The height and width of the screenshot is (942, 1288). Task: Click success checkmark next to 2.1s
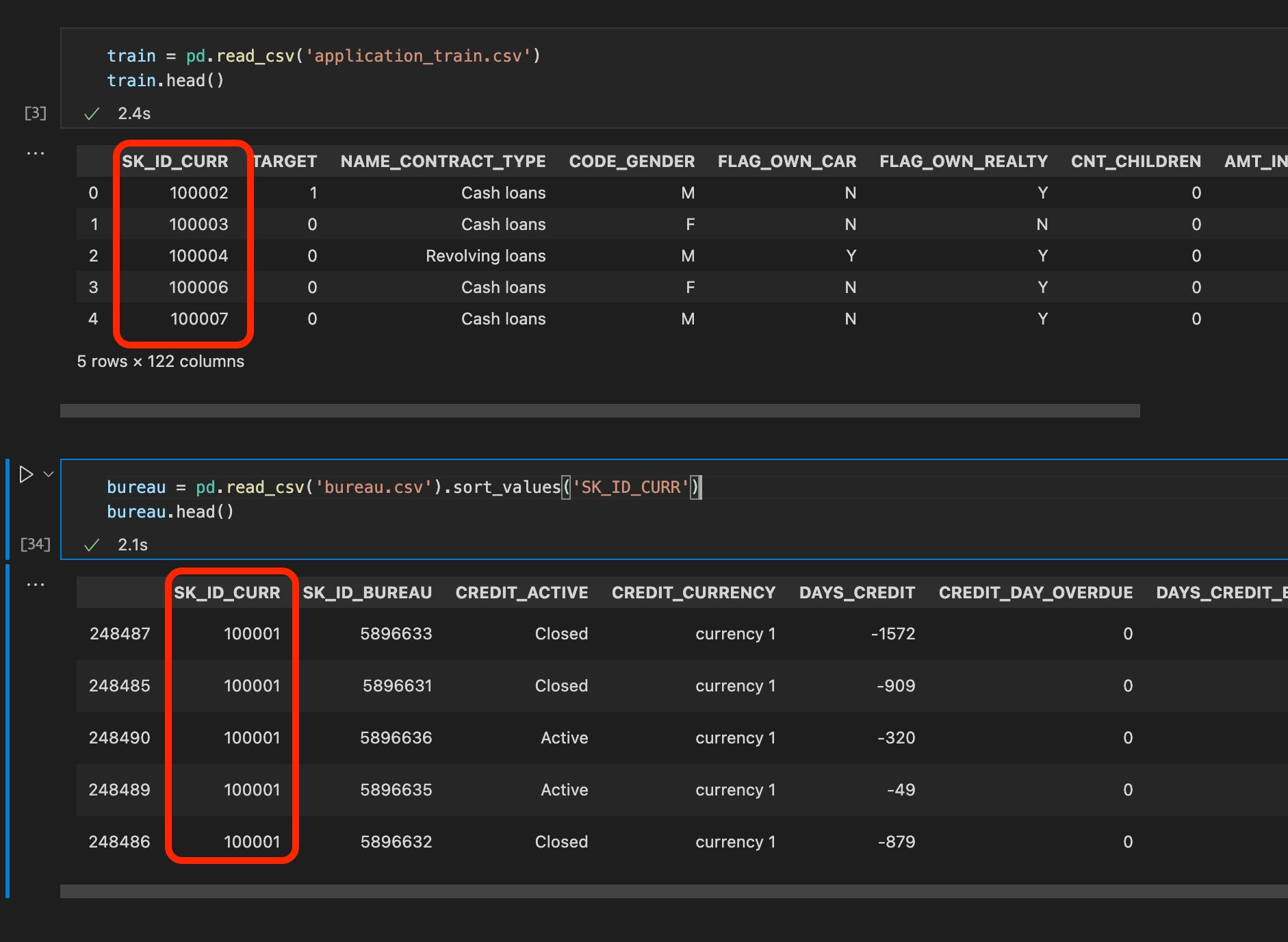click(92, 545)
